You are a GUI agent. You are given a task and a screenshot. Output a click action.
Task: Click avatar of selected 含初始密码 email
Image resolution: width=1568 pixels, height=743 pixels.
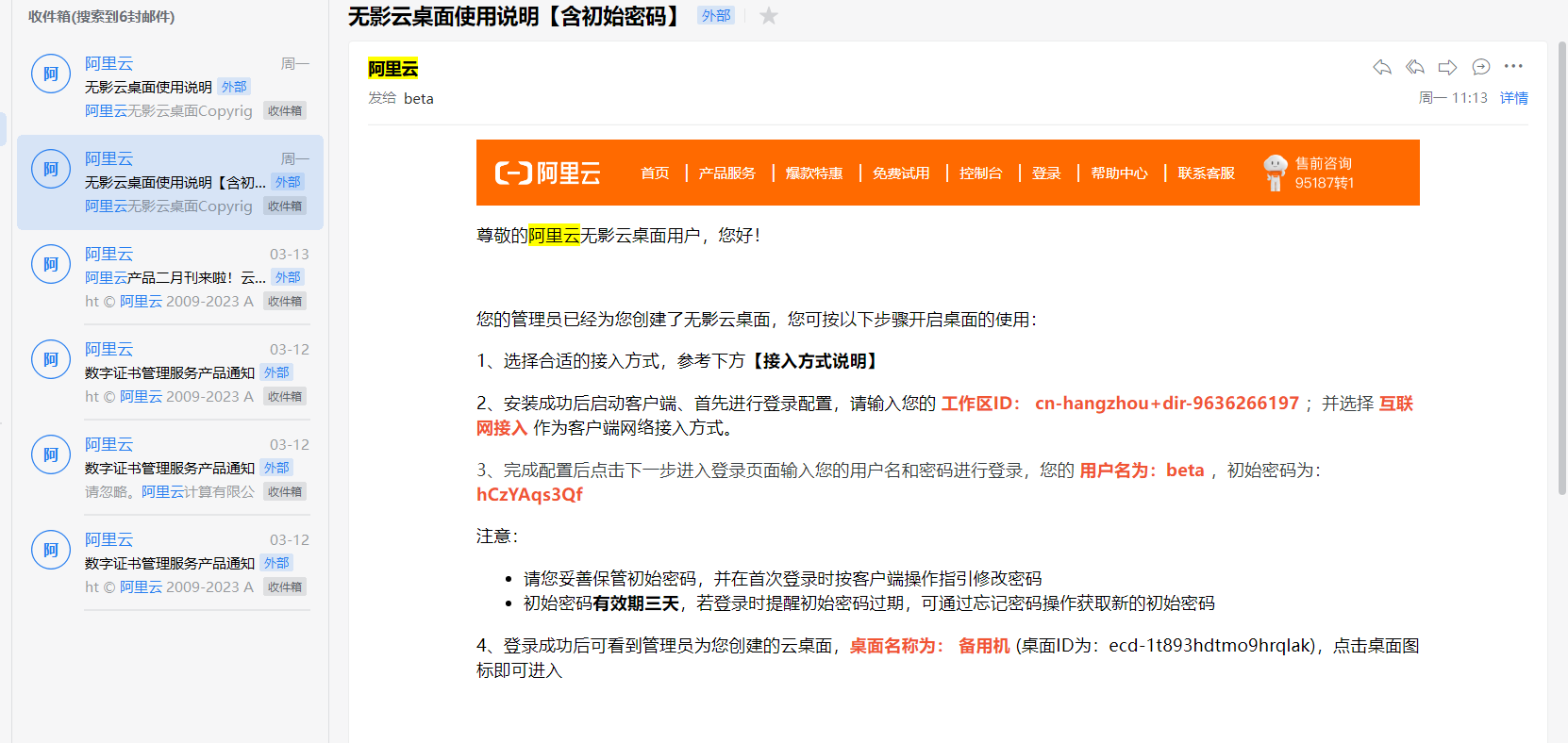(x=51, y=169)
